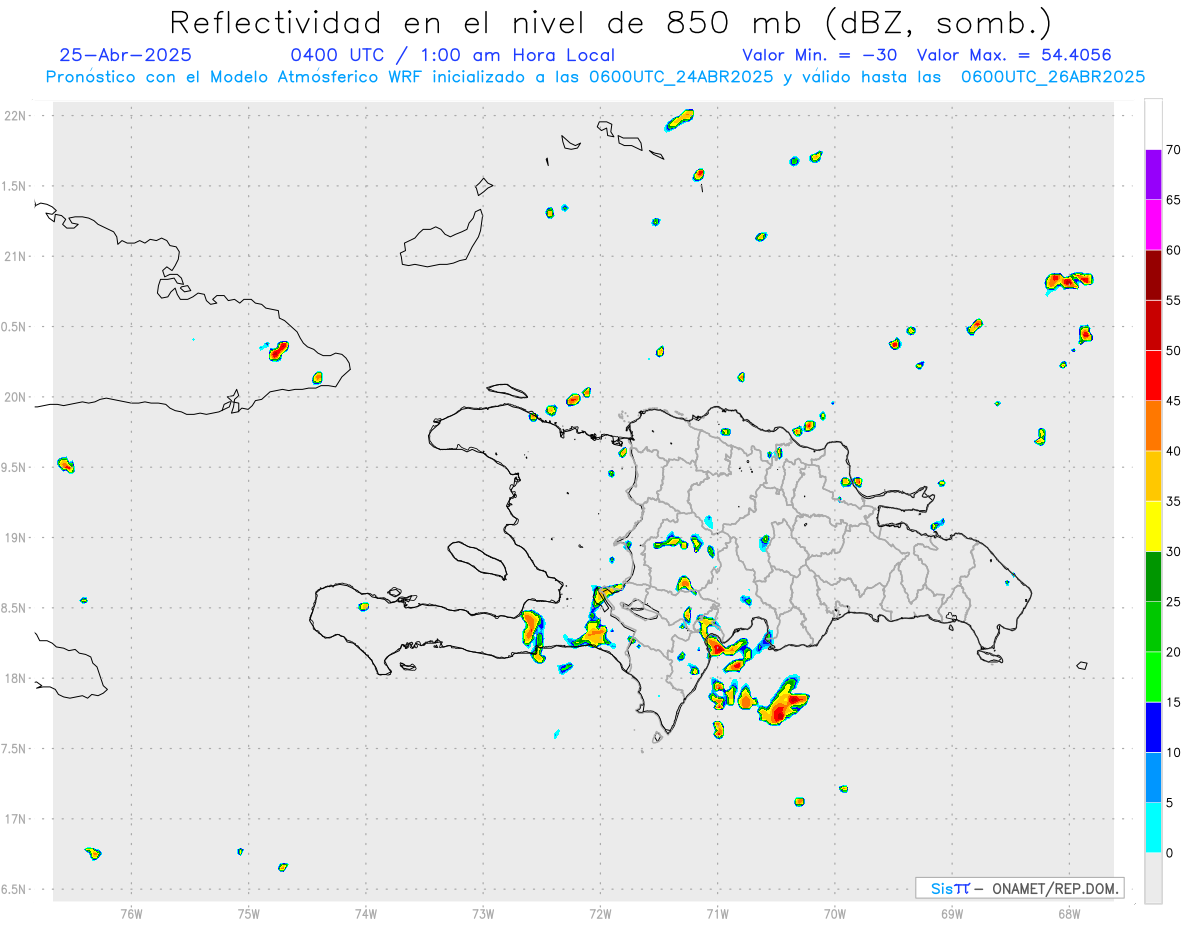Click the '10' value on the color scale
The height and width of the screenshot is (927, 1200).
1173,752
